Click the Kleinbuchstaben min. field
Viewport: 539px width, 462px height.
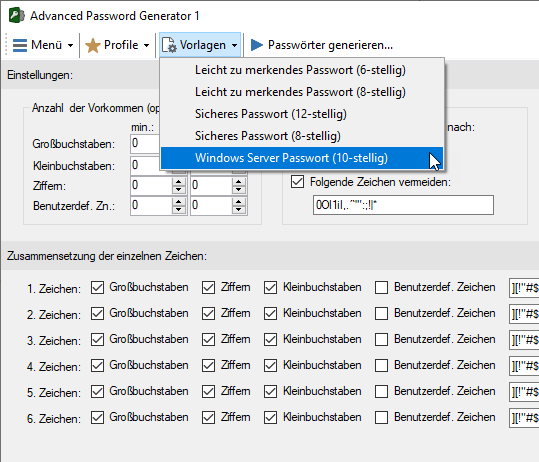pos(145,165)
